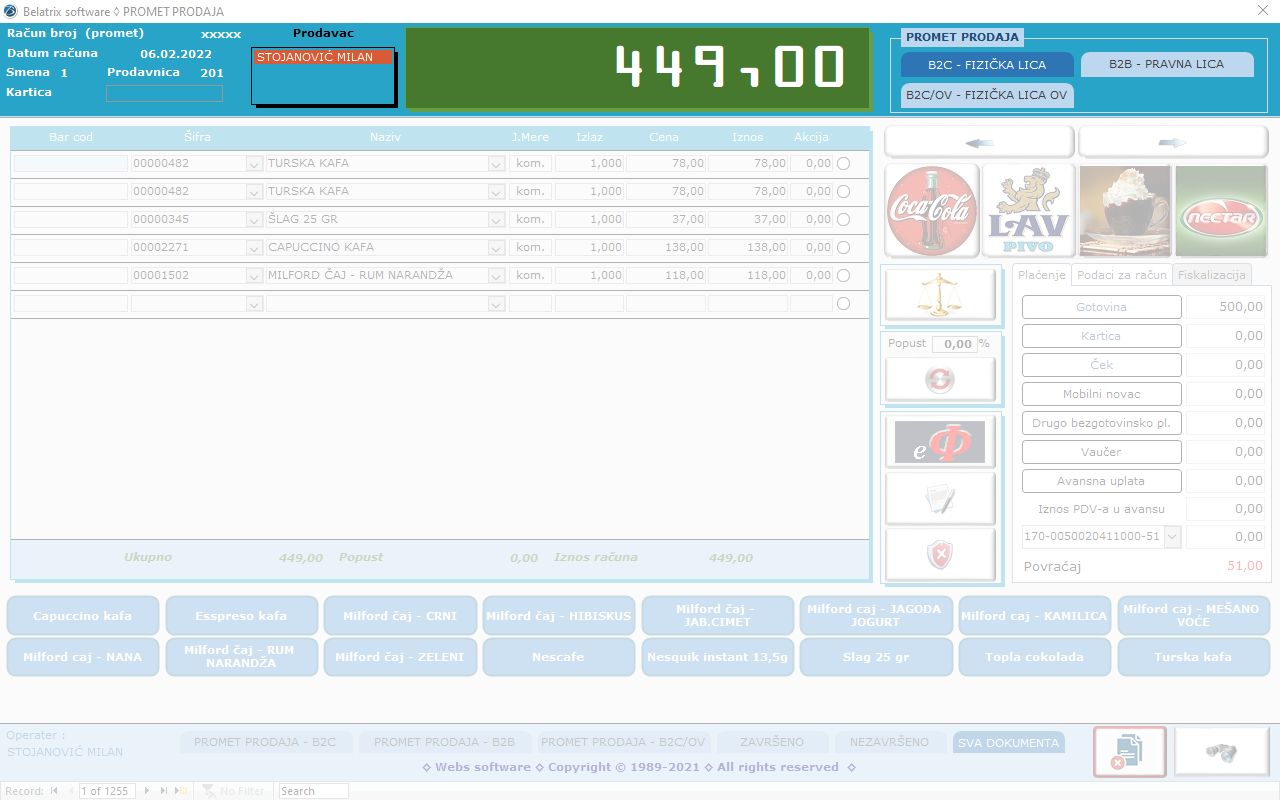
Task: Click the Coca-Cola product category icon
Action: pos(932,211)
